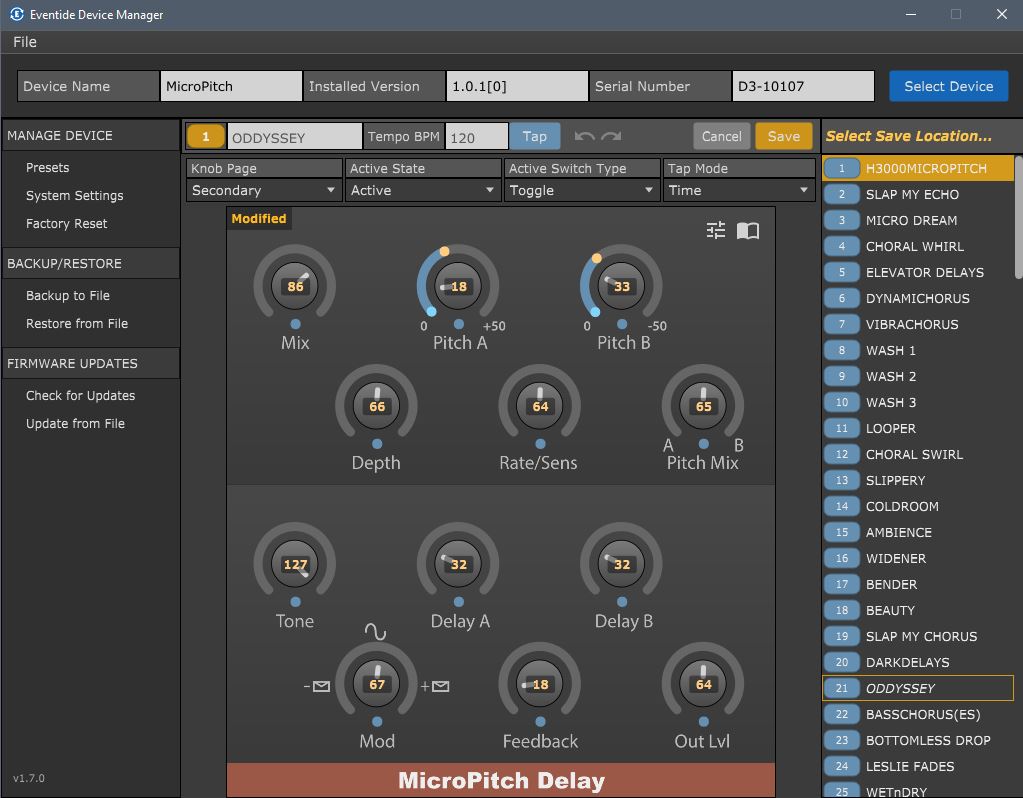The height and width of the screenshot is (798, 1023).
Task: Click the blue dot under Tone knob
Action: pos(296,602)
